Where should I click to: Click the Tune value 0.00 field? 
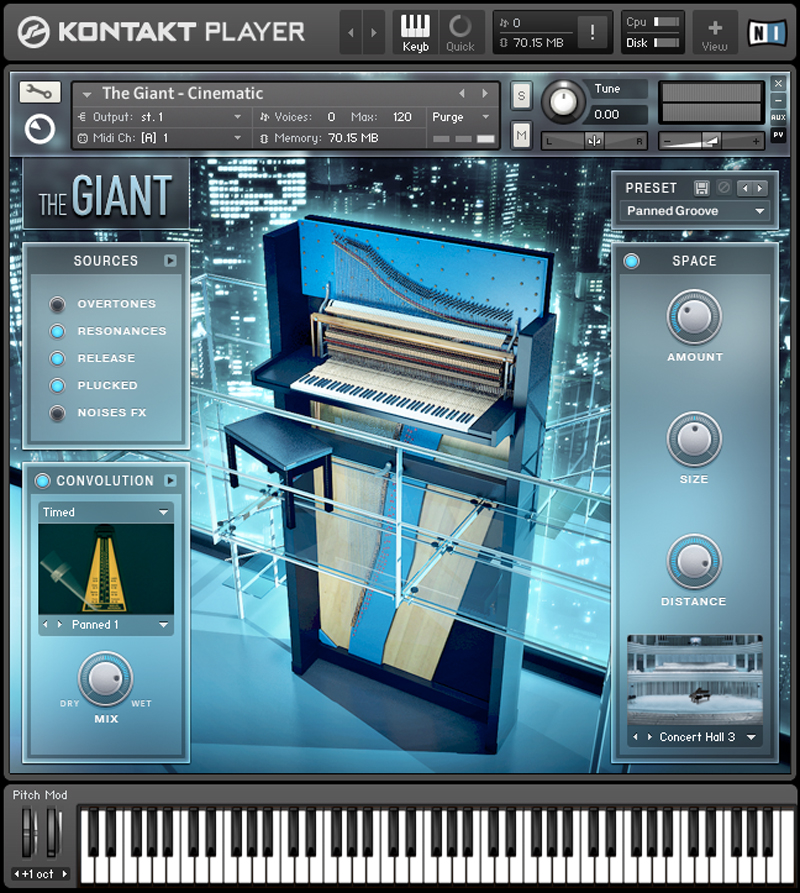pos(618,114)
